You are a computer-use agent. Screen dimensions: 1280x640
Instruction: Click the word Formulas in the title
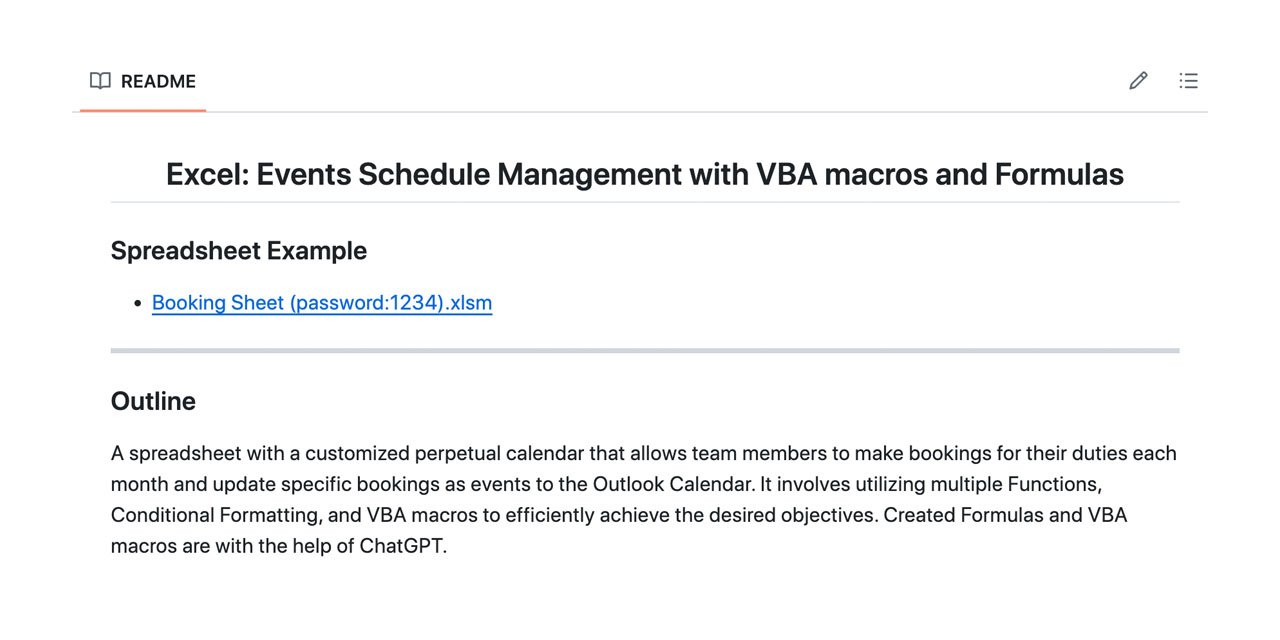click(1059, 174)
